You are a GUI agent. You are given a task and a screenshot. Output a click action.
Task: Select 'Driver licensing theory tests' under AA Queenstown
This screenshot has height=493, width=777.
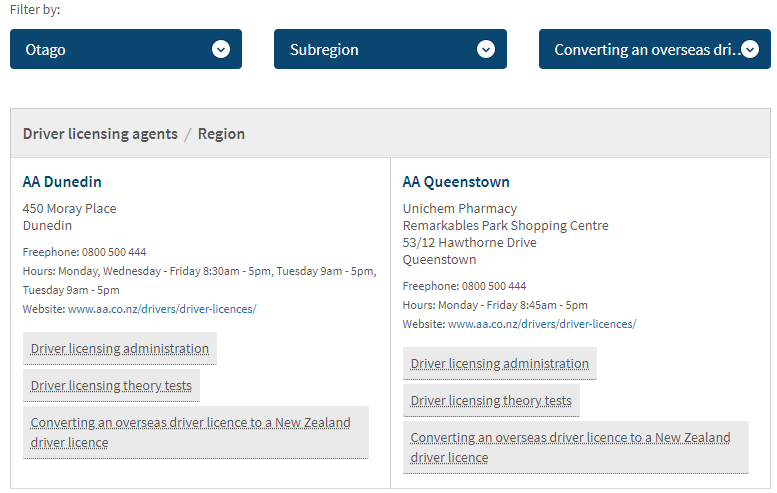click(x=491, y=401)
